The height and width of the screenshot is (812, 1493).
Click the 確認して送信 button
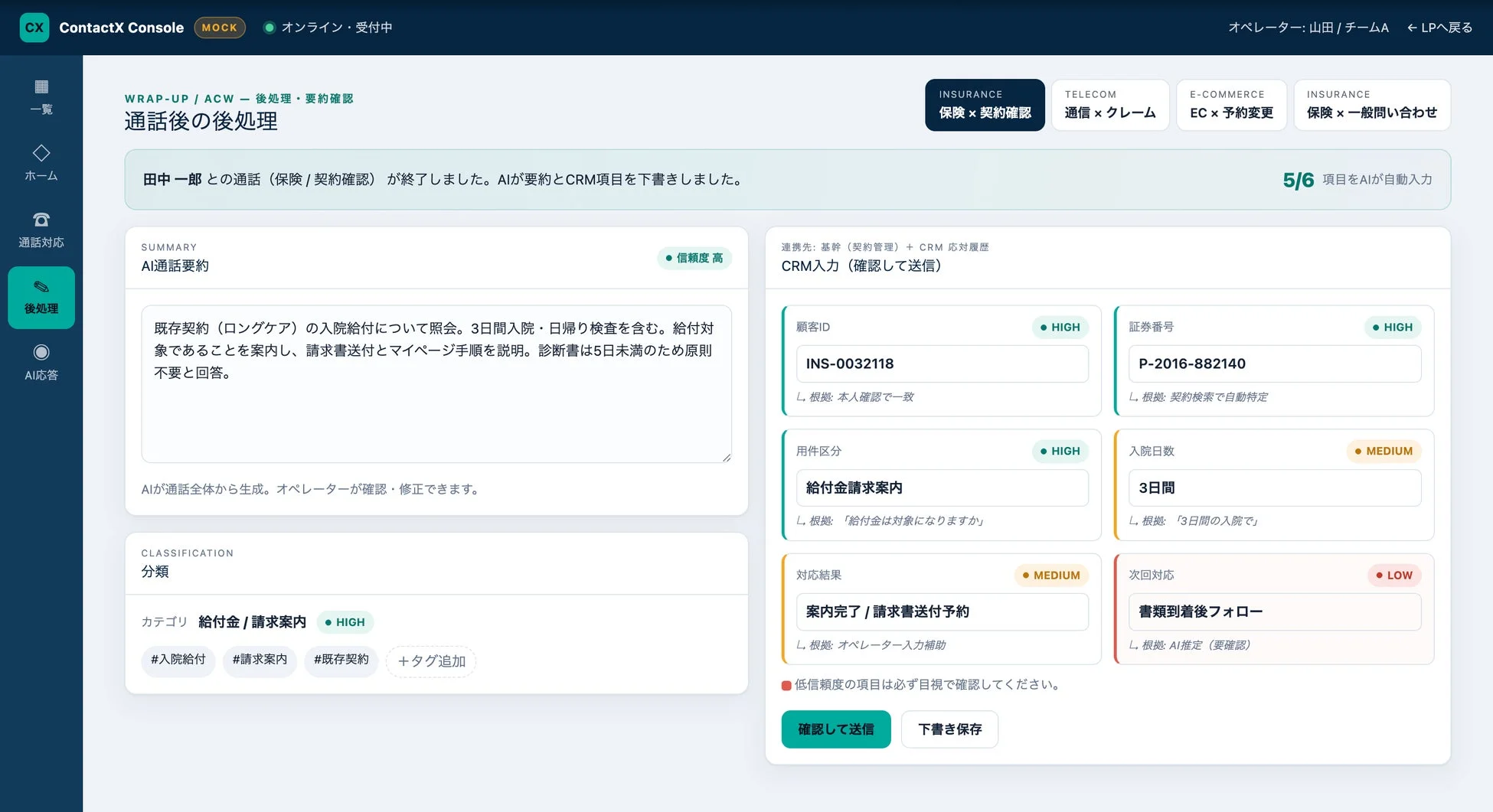(836, 729)
